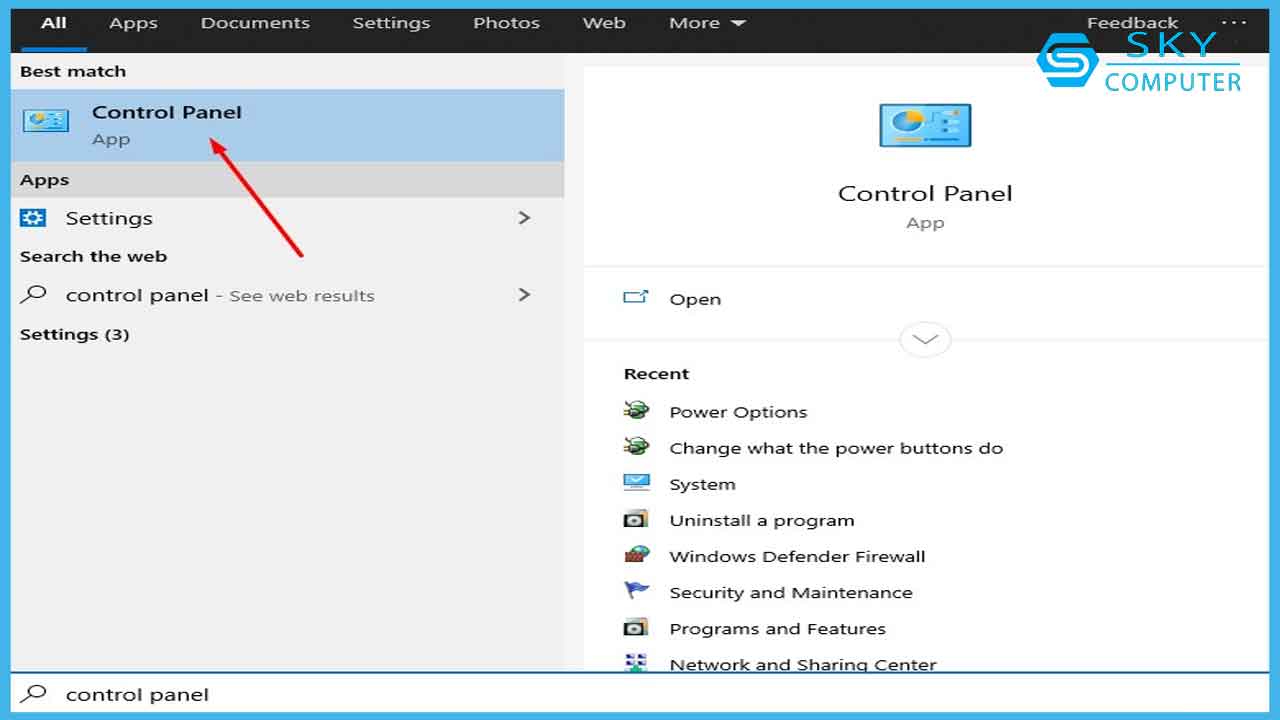Viewport: 1280px width, 720px height.
Task: Open recent 'Security and Maintenance'
Action: pyautogui.click(x=791, y=592)
